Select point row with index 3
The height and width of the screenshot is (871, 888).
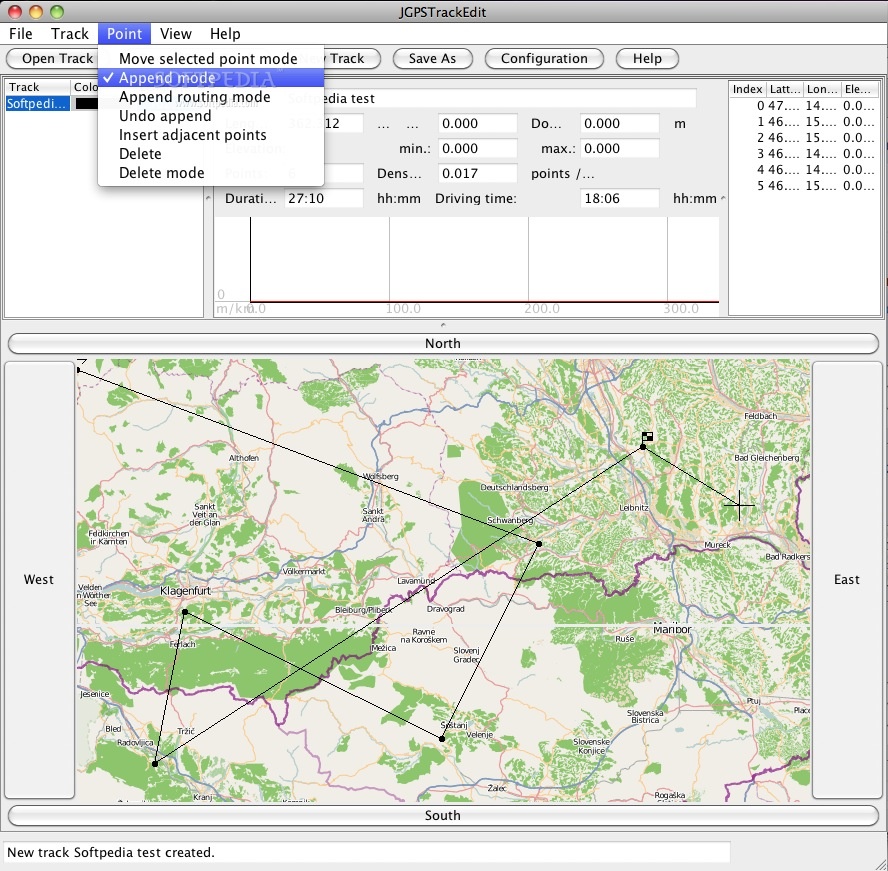pyautogui.click(x=804, y=153)
